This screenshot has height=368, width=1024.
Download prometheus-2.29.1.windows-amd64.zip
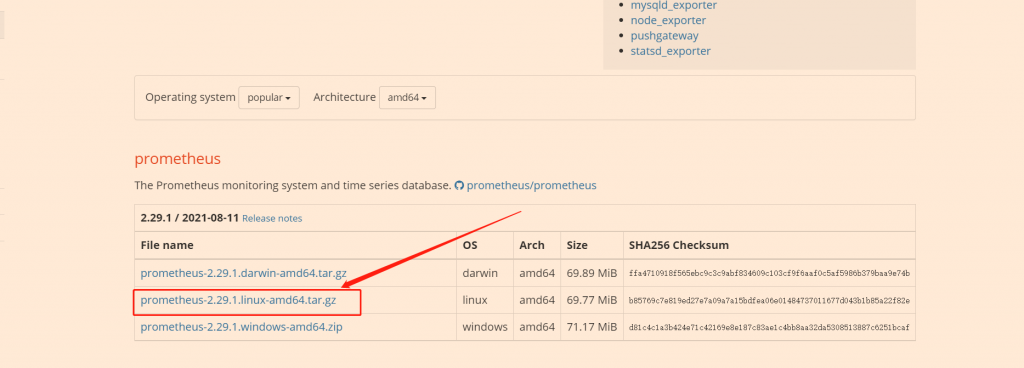pos(242,327)
